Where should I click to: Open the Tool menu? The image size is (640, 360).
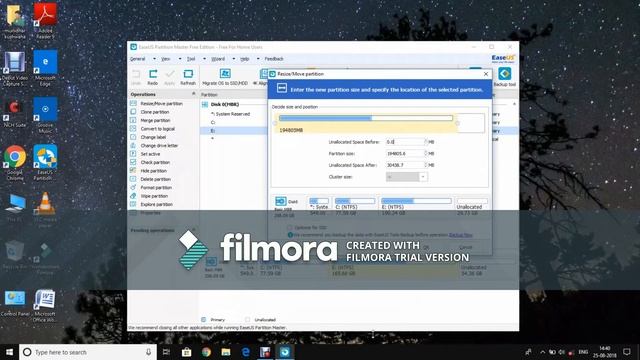[x=191, y=59]
